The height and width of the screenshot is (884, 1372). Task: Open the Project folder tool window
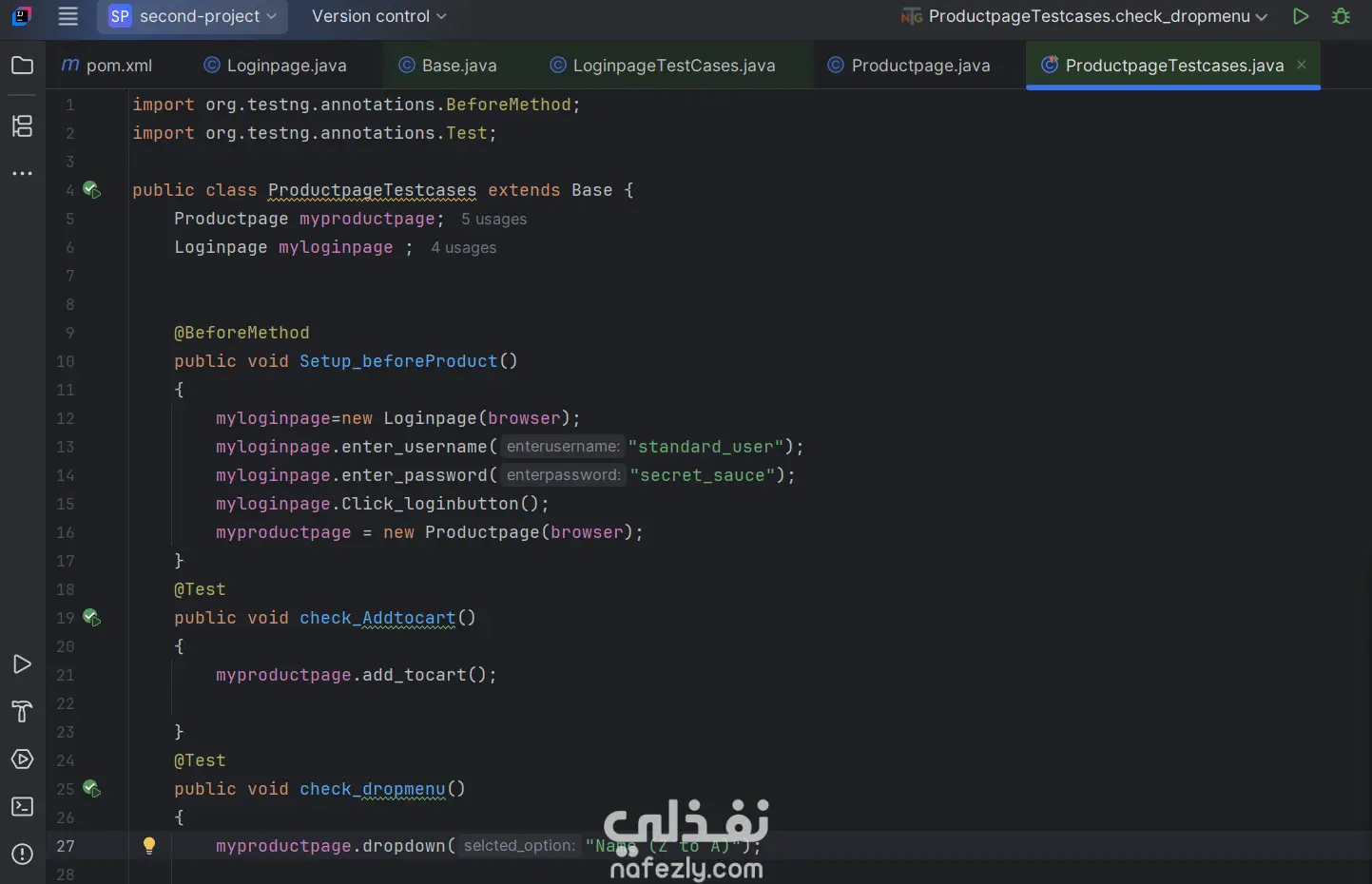tap(22, 66)
